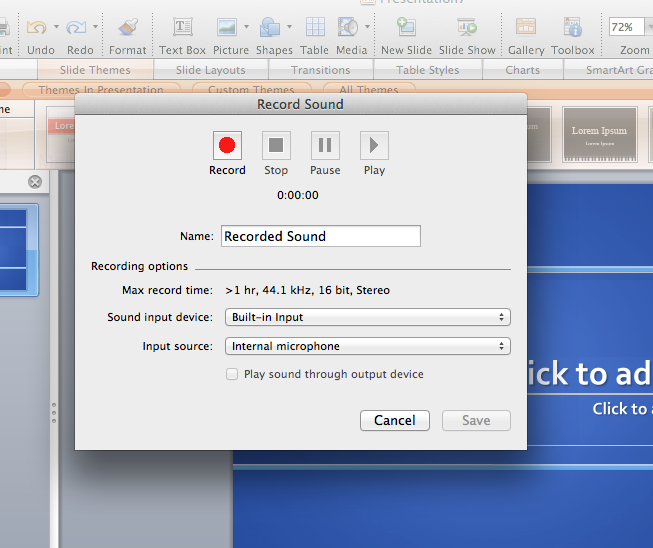Select the Custom Themes filter
653x548 pixels.
[252, 89]
